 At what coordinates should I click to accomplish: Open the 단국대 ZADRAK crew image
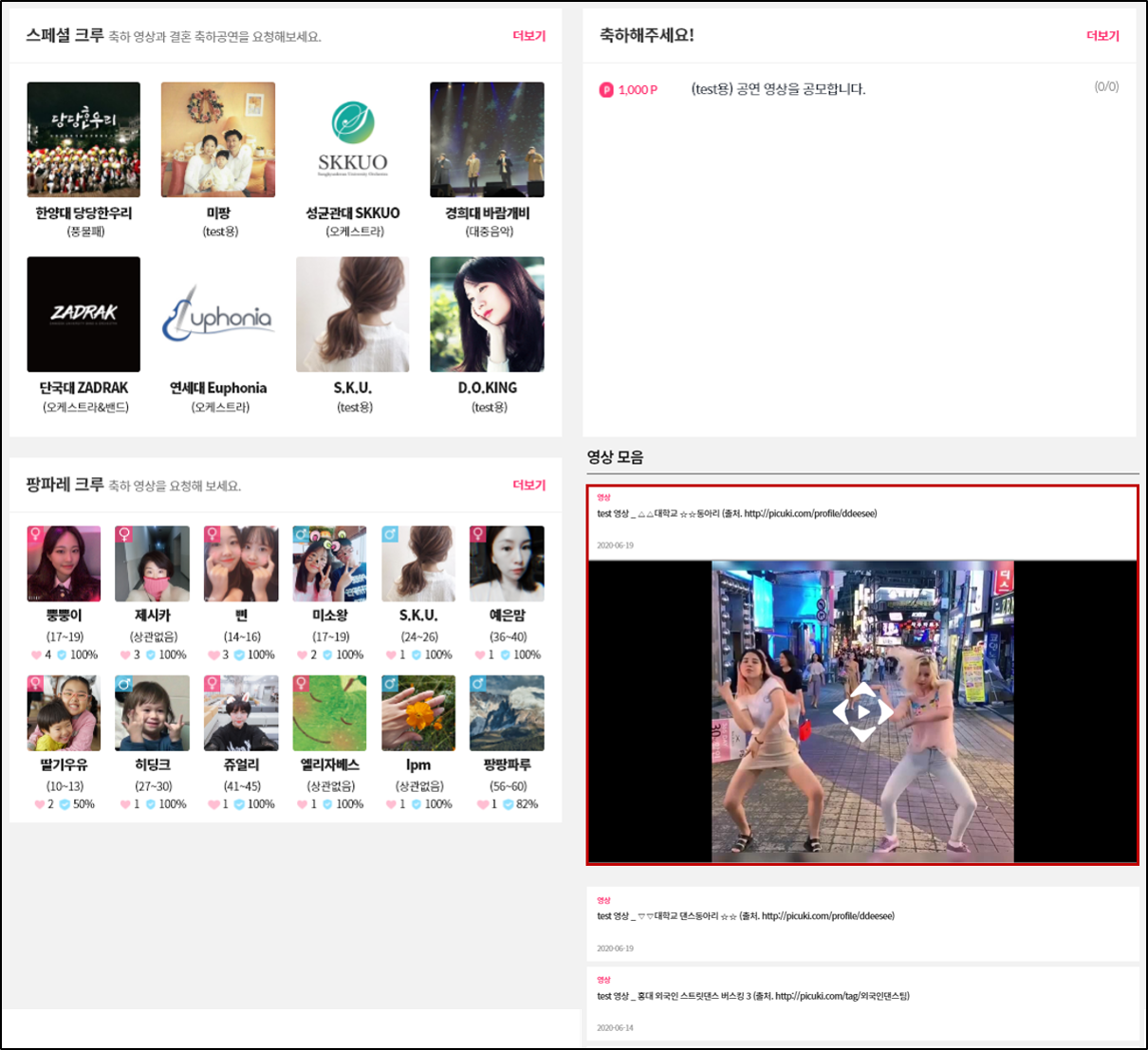[x=83, y=314]
